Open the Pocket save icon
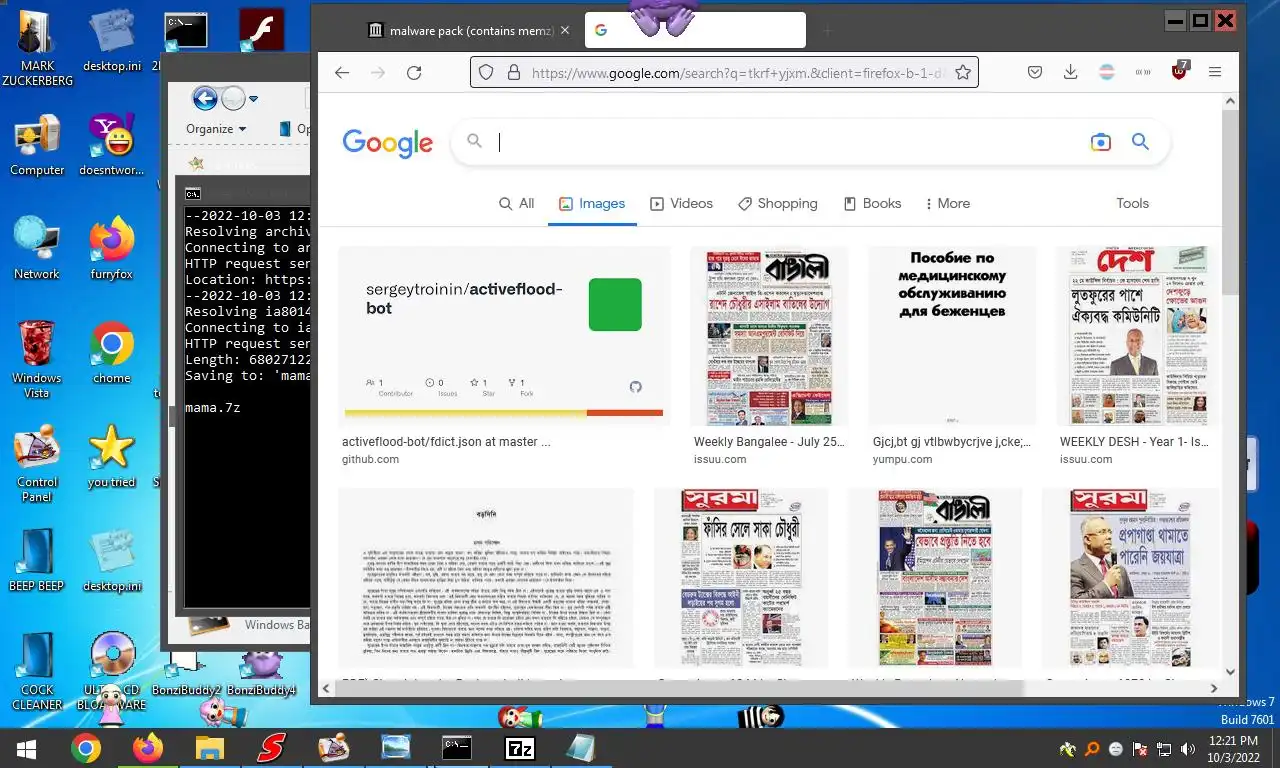Viewport: 1280px width, 768px height. coord(1035,72)
